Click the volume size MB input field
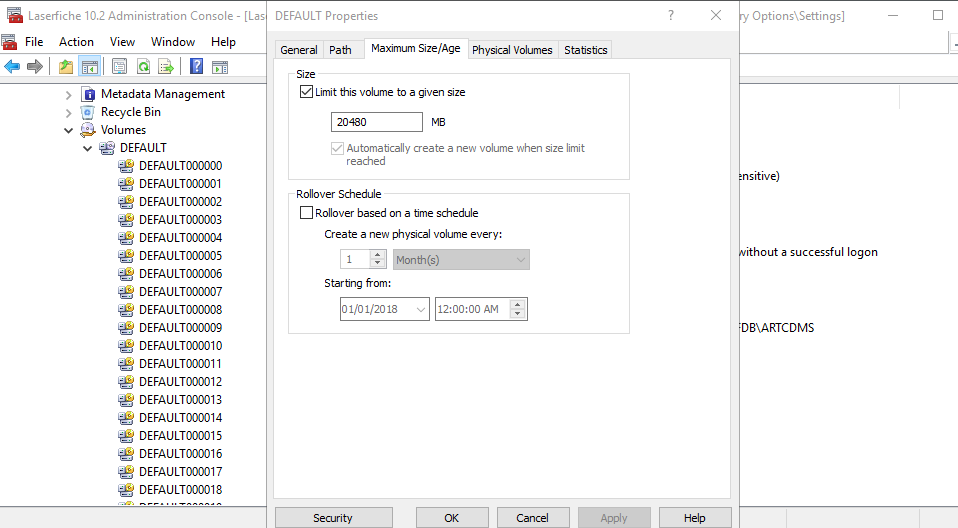958x528 pixels. (x=376, y=122)
